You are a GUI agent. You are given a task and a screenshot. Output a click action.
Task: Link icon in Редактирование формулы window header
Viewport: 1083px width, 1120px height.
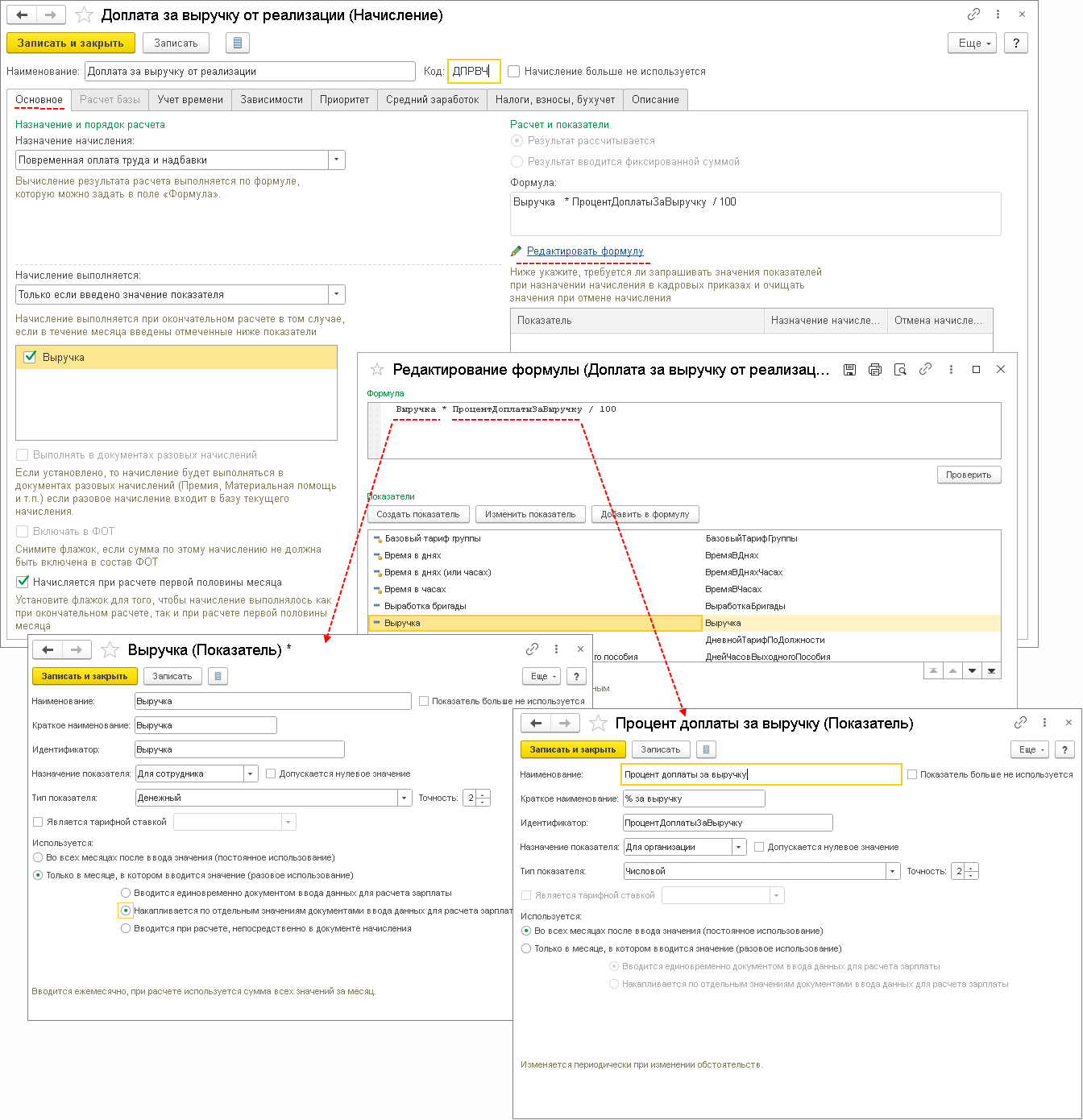925,369
